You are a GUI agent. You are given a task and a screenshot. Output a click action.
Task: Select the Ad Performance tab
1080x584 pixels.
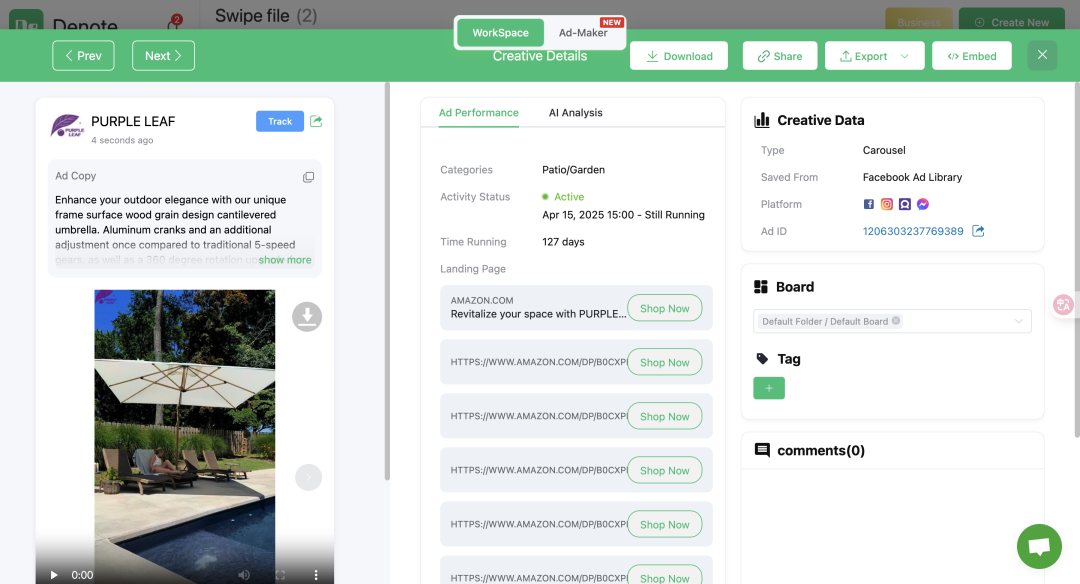point(479,113)
